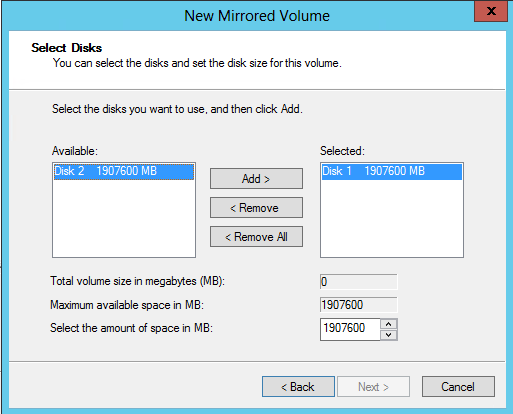Click the < Remove All button

[x=256, y=237]
